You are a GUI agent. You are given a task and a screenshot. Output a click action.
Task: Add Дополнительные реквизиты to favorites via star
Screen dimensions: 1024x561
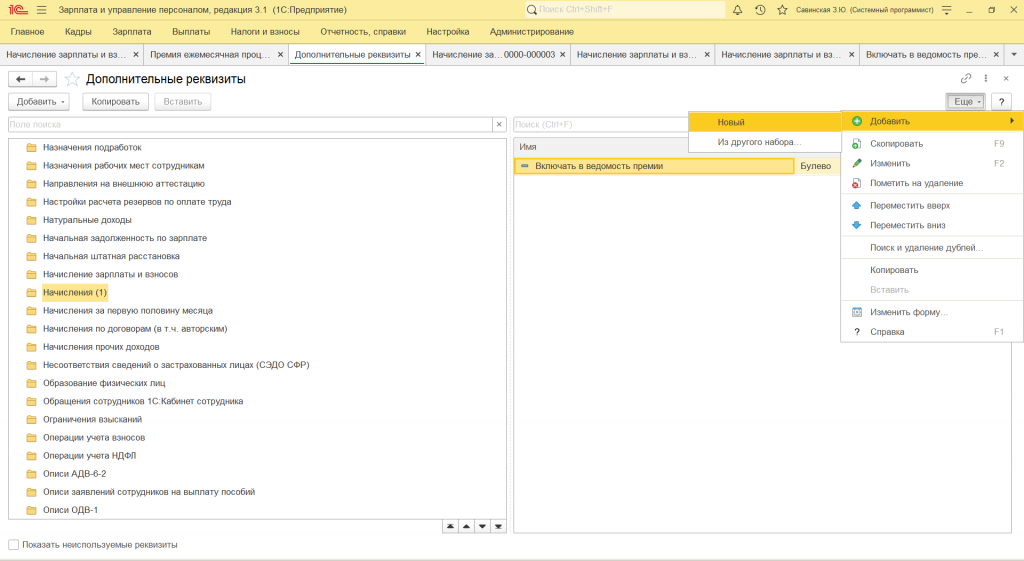[72, 79]
